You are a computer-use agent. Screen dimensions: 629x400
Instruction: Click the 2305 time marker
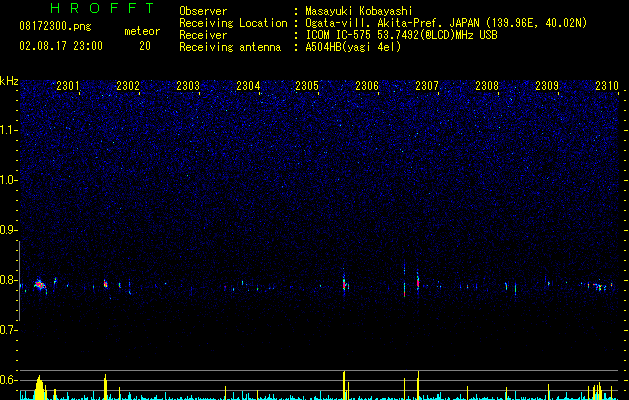click(x=307, y=86)
